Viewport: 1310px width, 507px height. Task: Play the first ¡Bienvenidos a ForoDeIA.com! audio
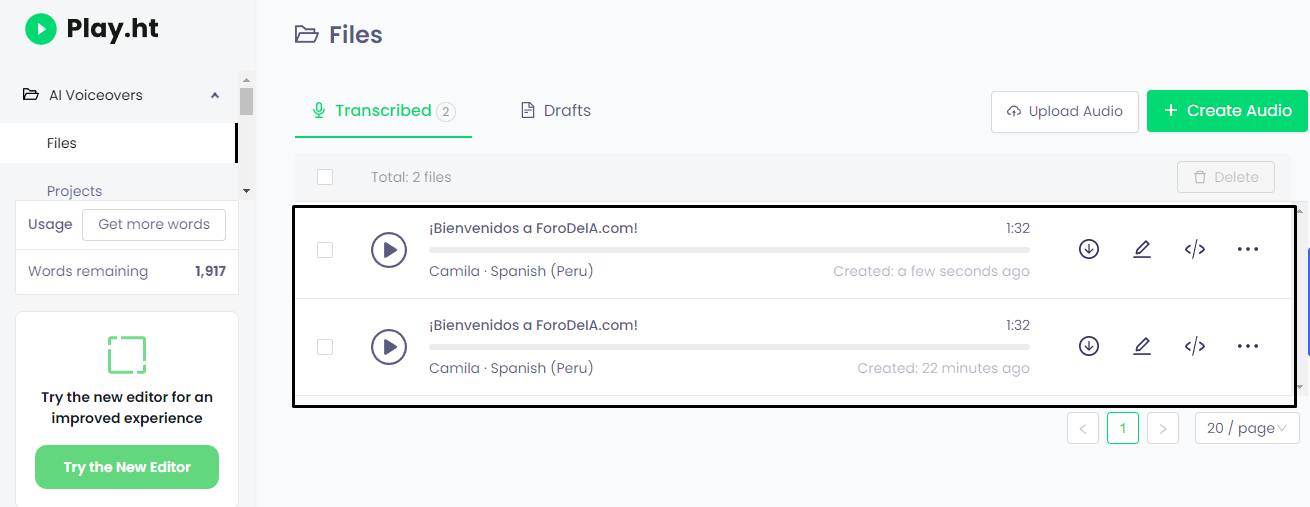pyautogui.click(x=389, y=250)
